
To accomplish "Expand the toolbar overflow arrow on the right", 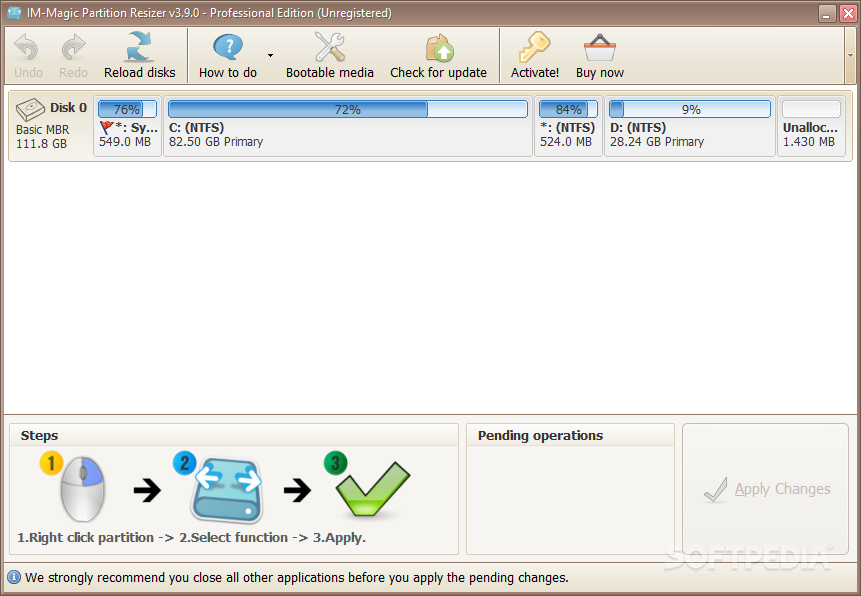I will (851, 55).
